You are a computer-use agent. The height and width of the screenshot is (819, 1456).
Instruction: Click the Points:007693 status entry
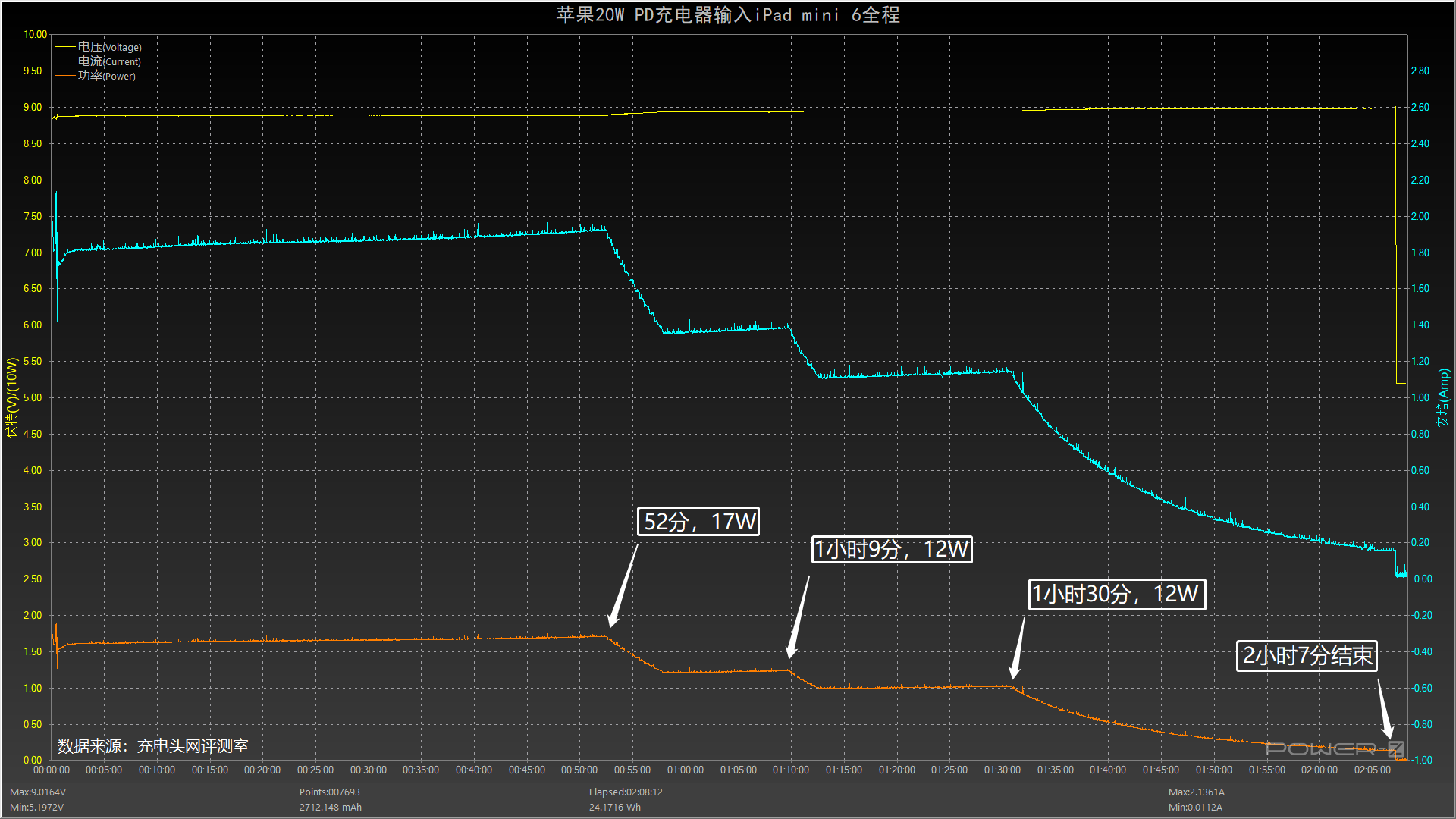click(x=330, y=792)
